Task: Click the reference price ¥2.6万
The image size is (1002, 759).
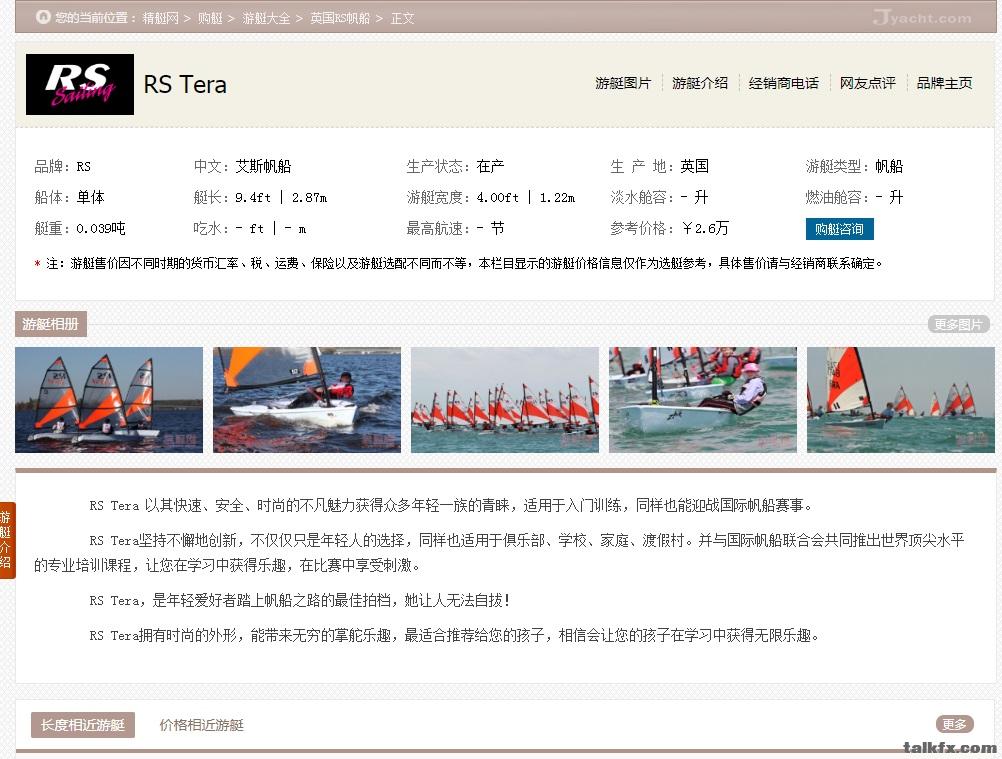Action: (x=705, y=228)
